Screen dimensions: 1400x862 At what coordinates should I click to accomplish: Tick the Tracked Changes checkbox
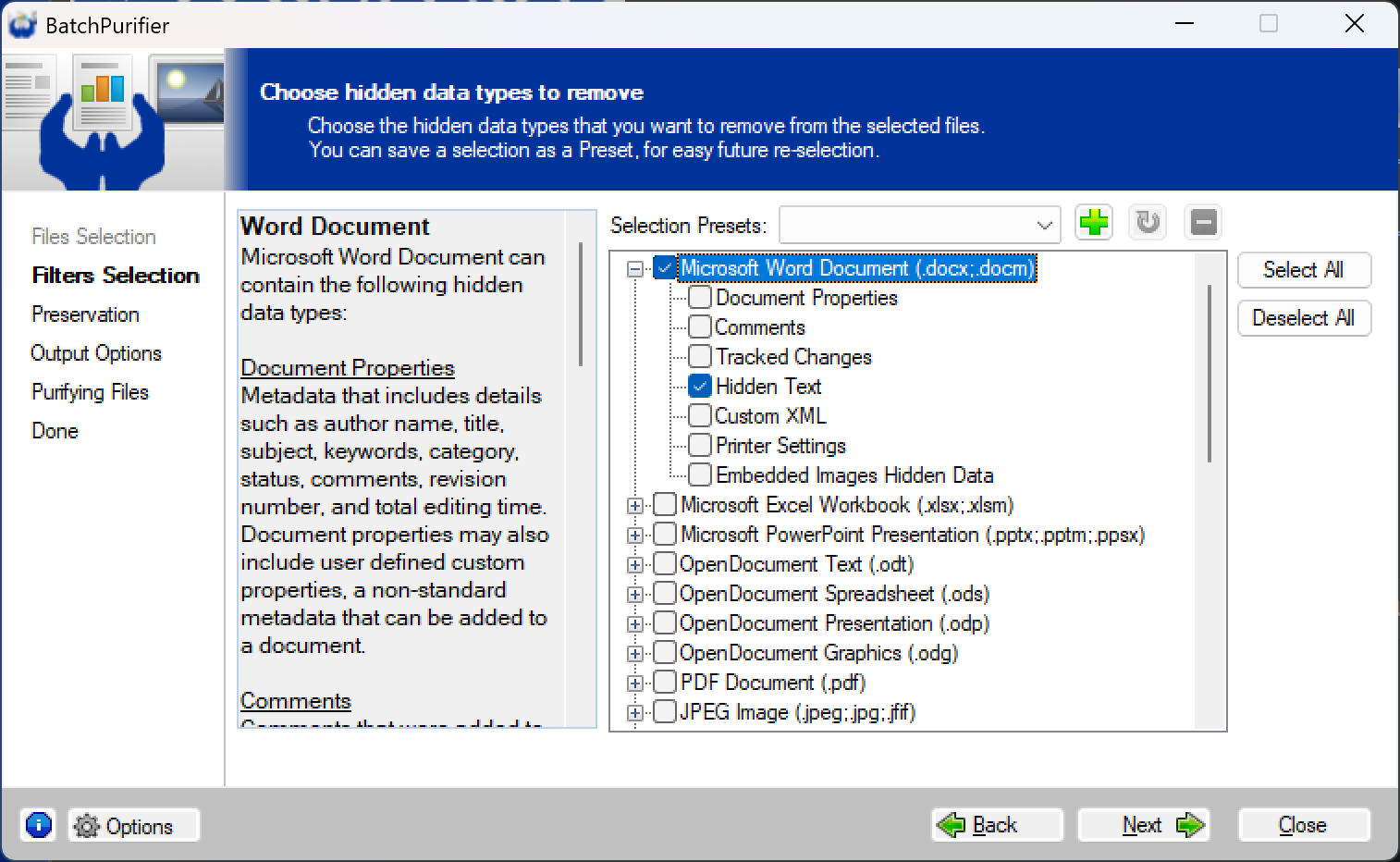tap(700, 357)
